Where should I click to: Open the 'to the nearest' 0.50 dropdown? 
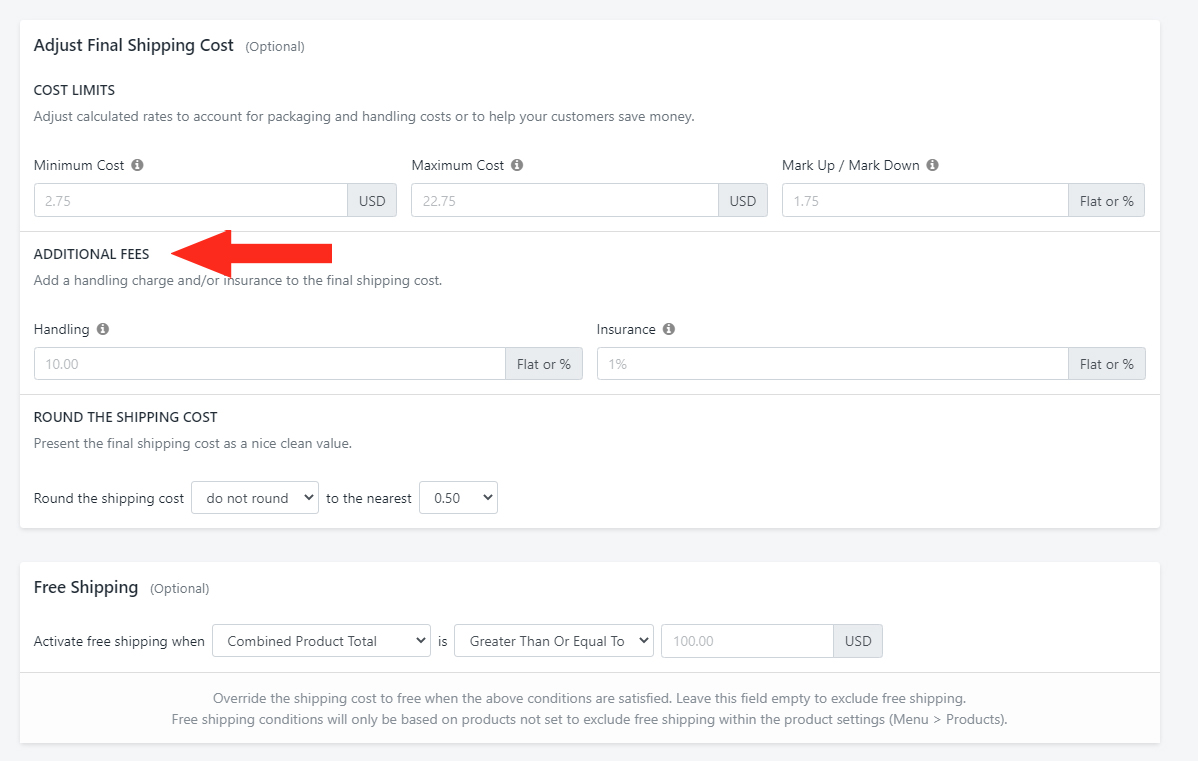tap(458, 497)
